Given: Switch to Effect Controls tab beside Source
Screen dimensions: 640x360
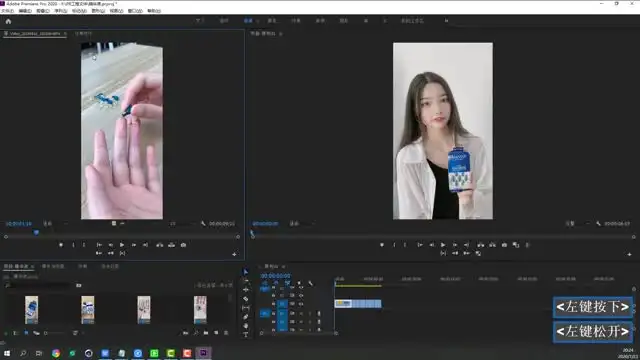Looking at the screenshot, I should click(84, 33).
